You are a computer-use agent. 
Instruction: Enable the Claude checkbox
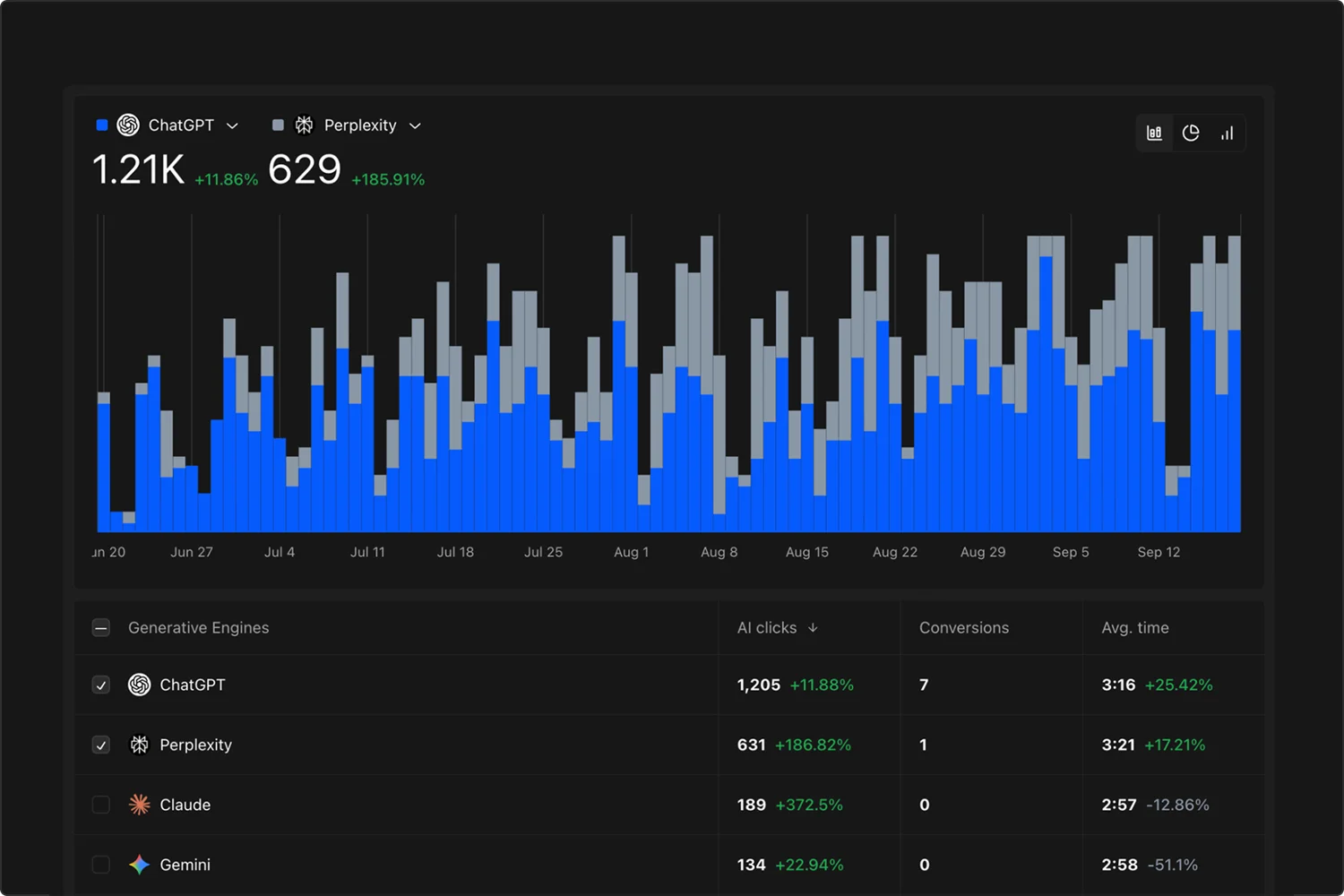tap(100, 805)
